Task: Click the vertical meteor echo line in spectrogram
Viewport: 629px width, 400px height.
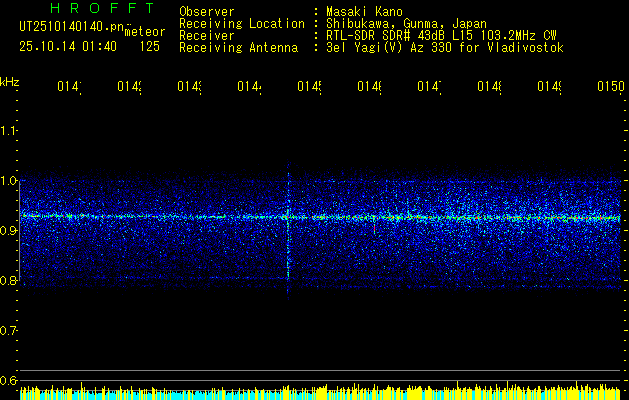Action: 288,231
